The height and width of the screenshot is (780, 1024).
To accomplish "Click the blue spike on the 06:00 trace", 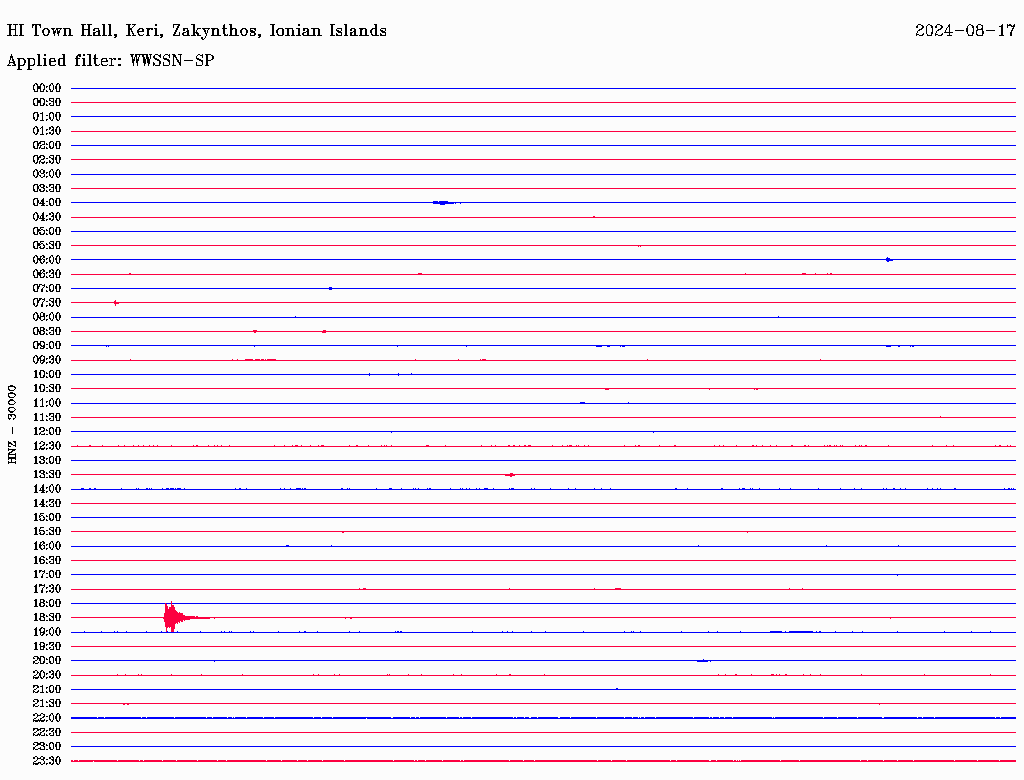I will coord(888,260).
